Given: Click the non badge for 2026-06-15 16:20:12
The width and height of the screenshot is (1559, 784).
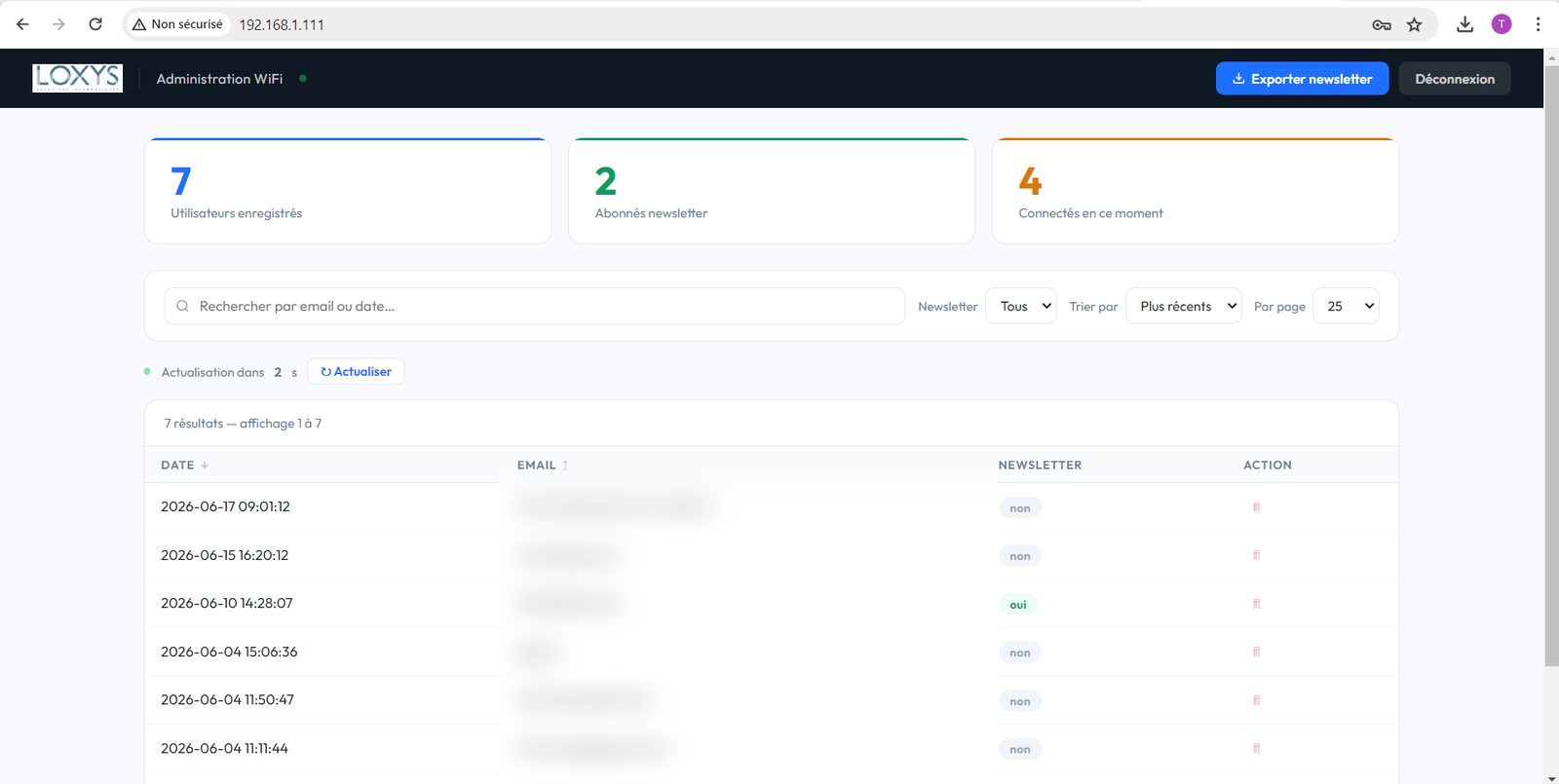Looking at the screenshot, I should click(x=1020, y=556).
